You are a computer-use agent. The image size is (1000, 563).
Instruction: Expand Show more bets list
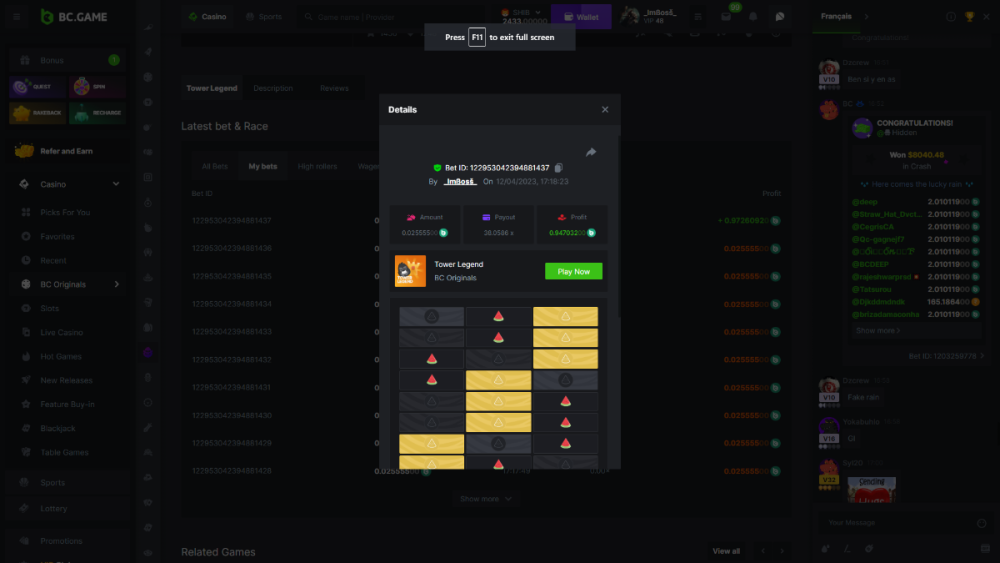(486, 498)
